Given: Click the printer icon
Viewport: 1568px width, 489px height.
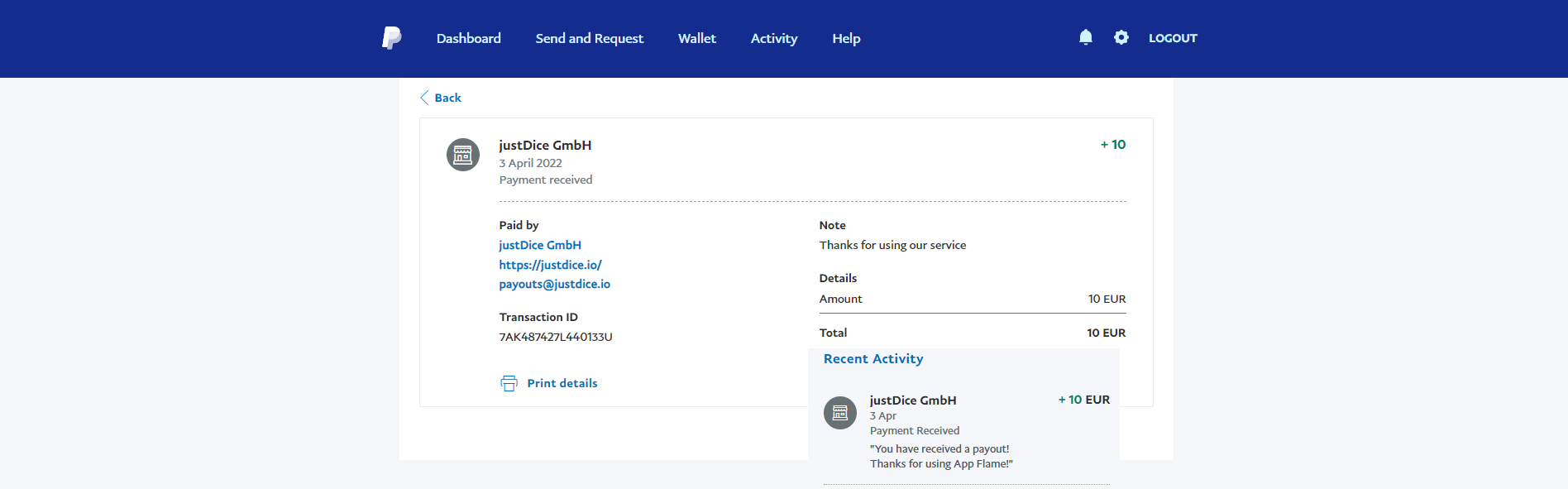Looking at the screenshot, I should click(x=509, y=383).
